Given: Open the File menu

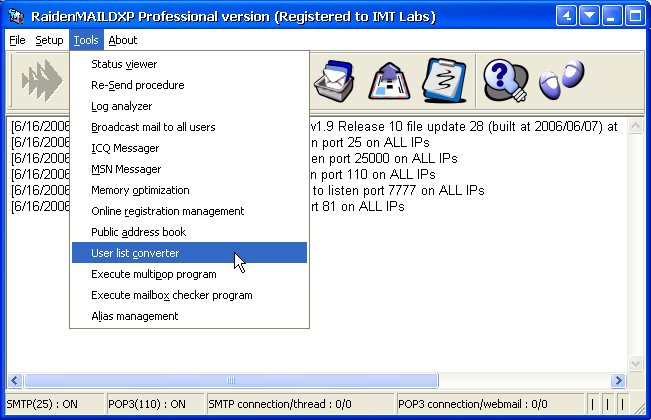Looking at the screenshot, I should 17,40.
